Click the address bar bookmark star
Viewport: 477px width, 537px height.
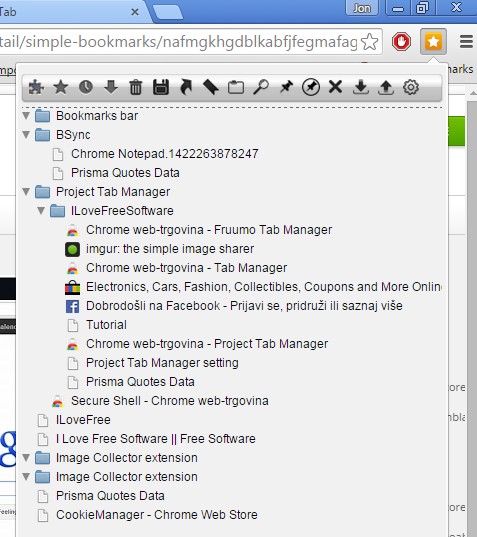[x=370, y=42]
